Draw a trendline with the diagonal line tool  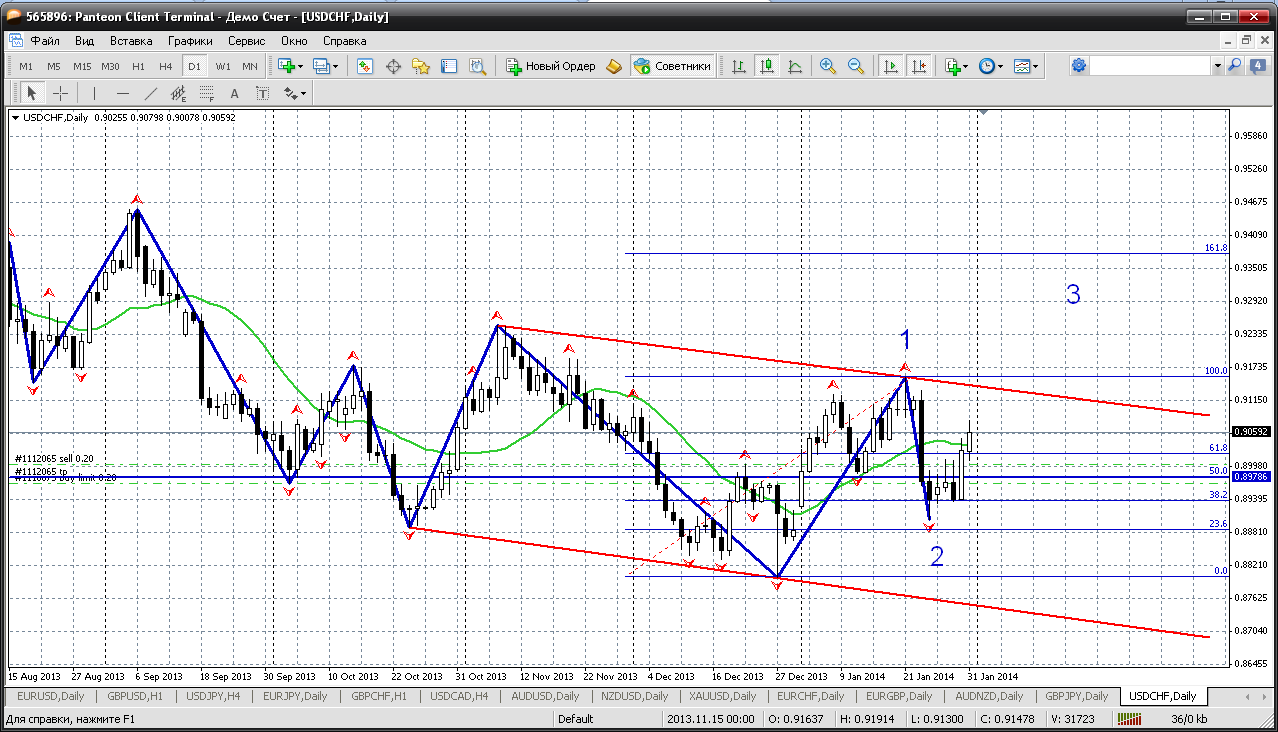(151, 93)
